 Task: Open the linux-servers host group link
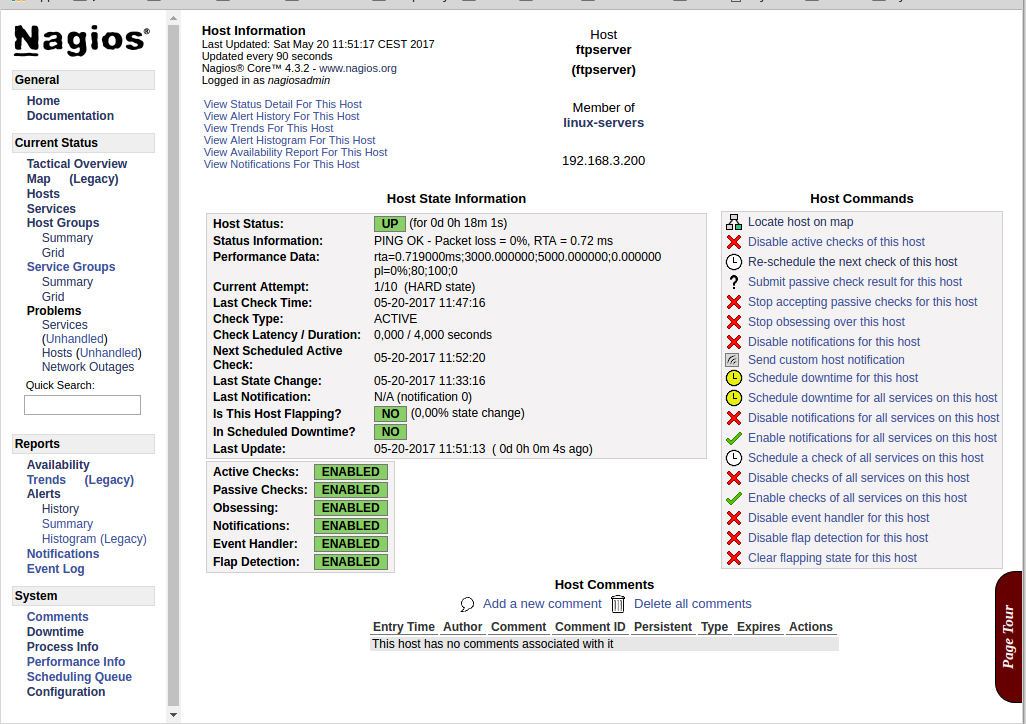pyautogui.click(x=603, y=122)
